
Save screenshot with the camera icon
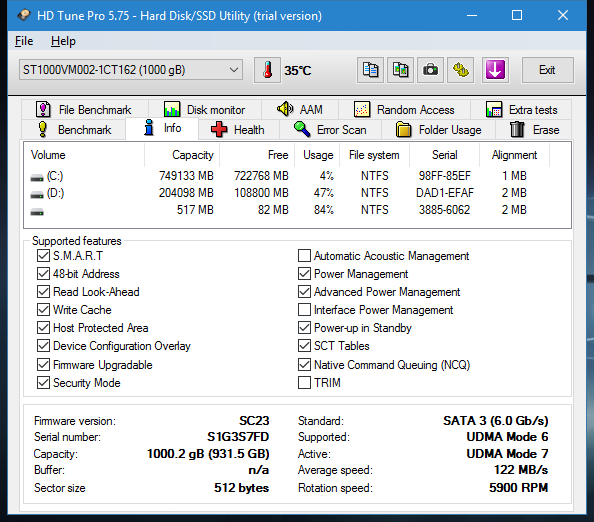pos(430,70)
